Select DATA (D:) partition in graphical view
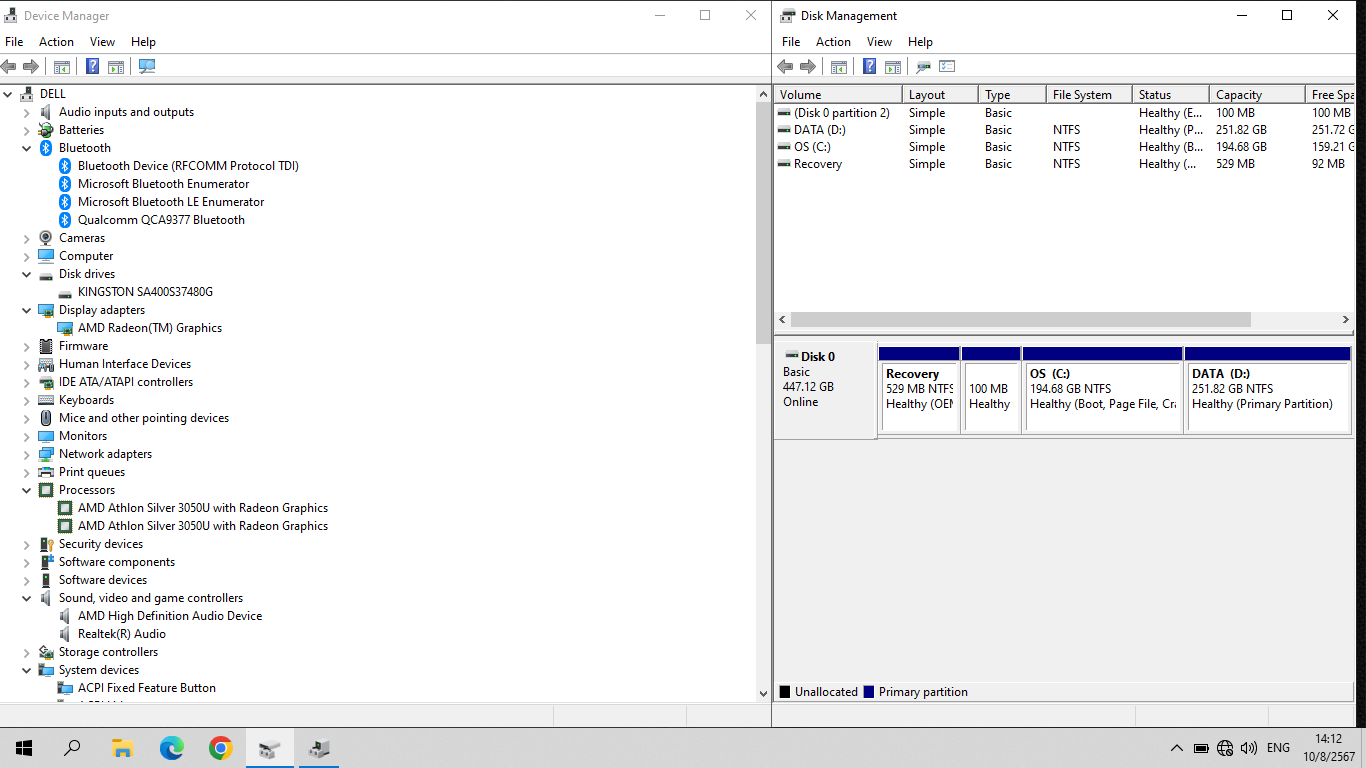 point(1268,390)
